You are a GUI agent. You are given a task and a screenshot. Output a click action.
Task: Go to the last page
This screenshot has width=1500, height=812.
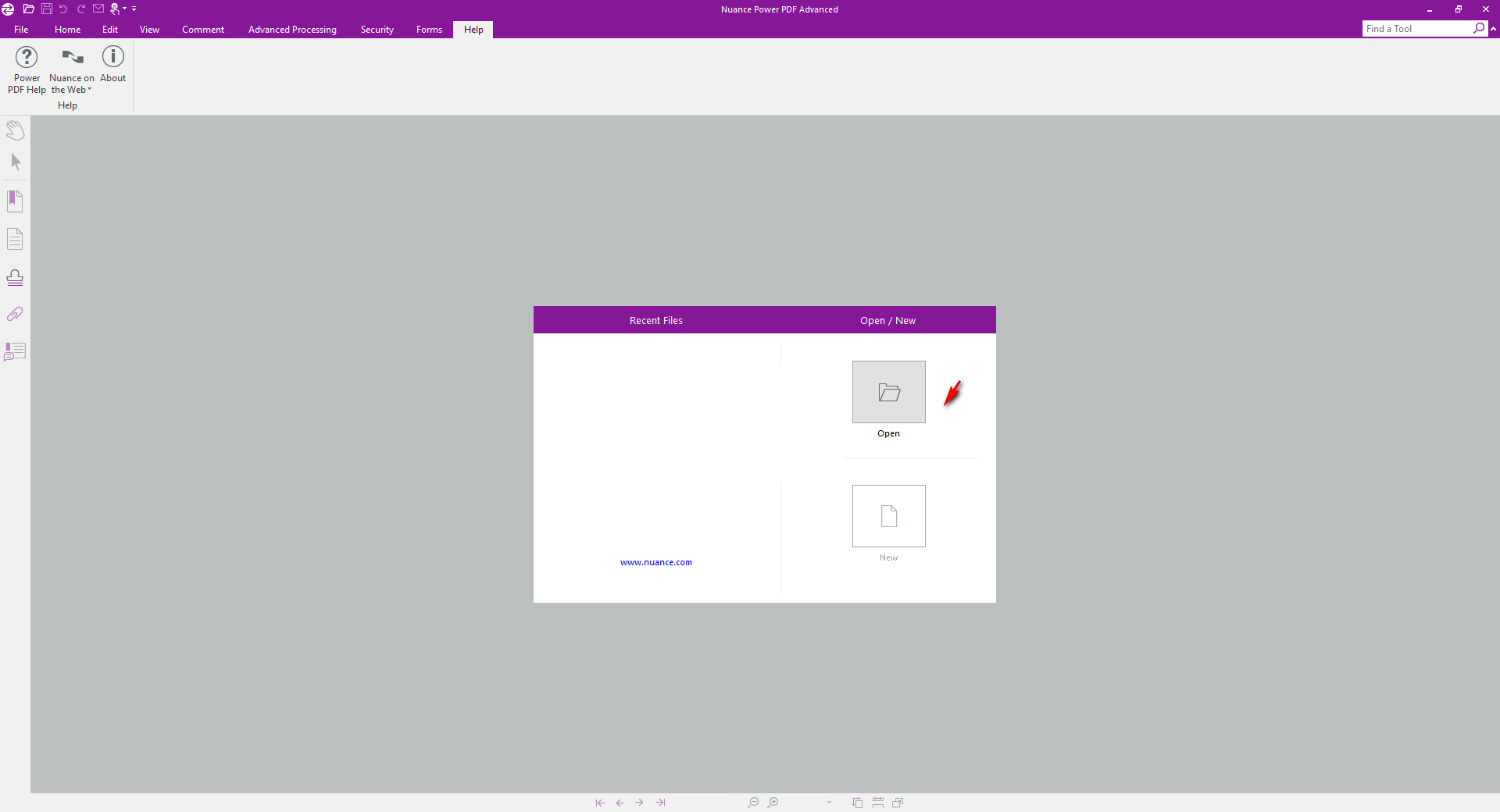coord(660,803)
